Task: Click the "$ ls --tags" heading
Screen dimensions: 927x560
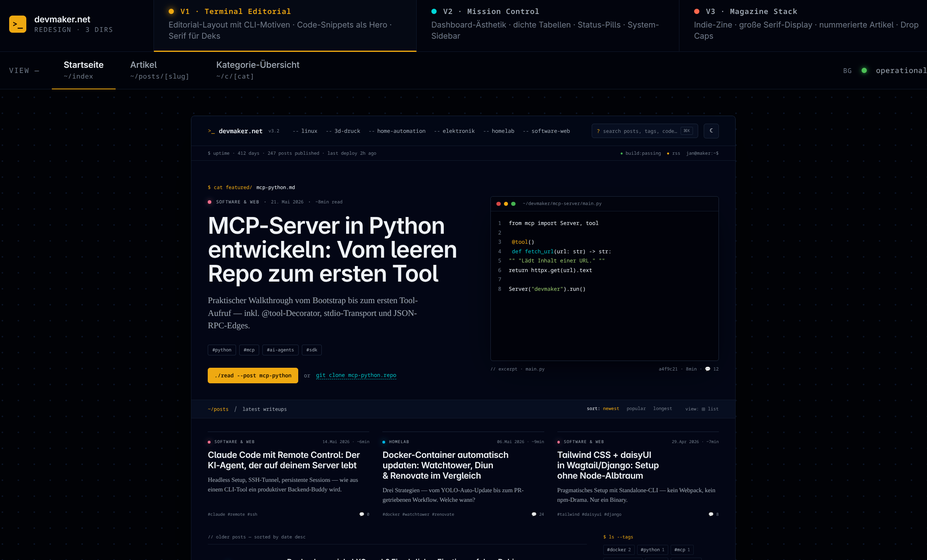Action: [x=618, y=538]
